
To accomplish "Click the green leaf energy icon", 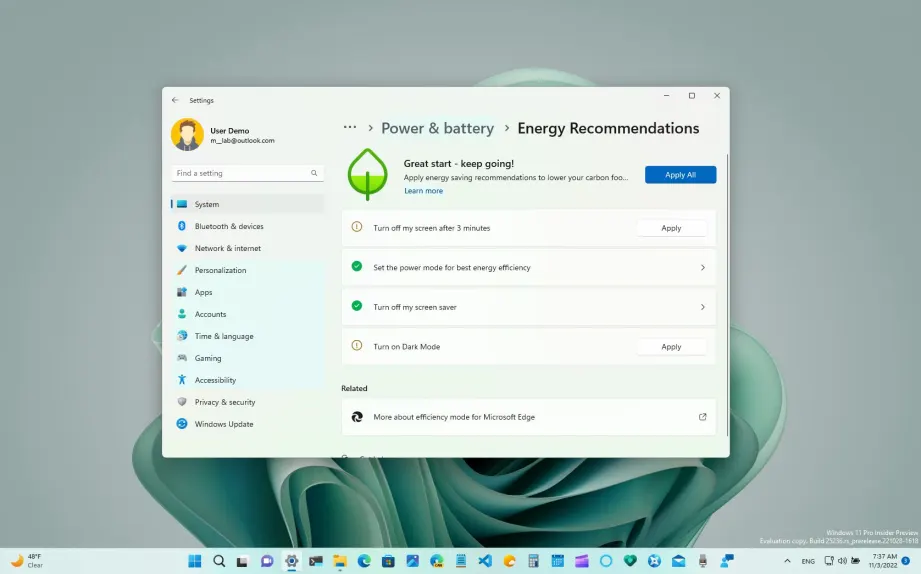I will coord(368,174).
